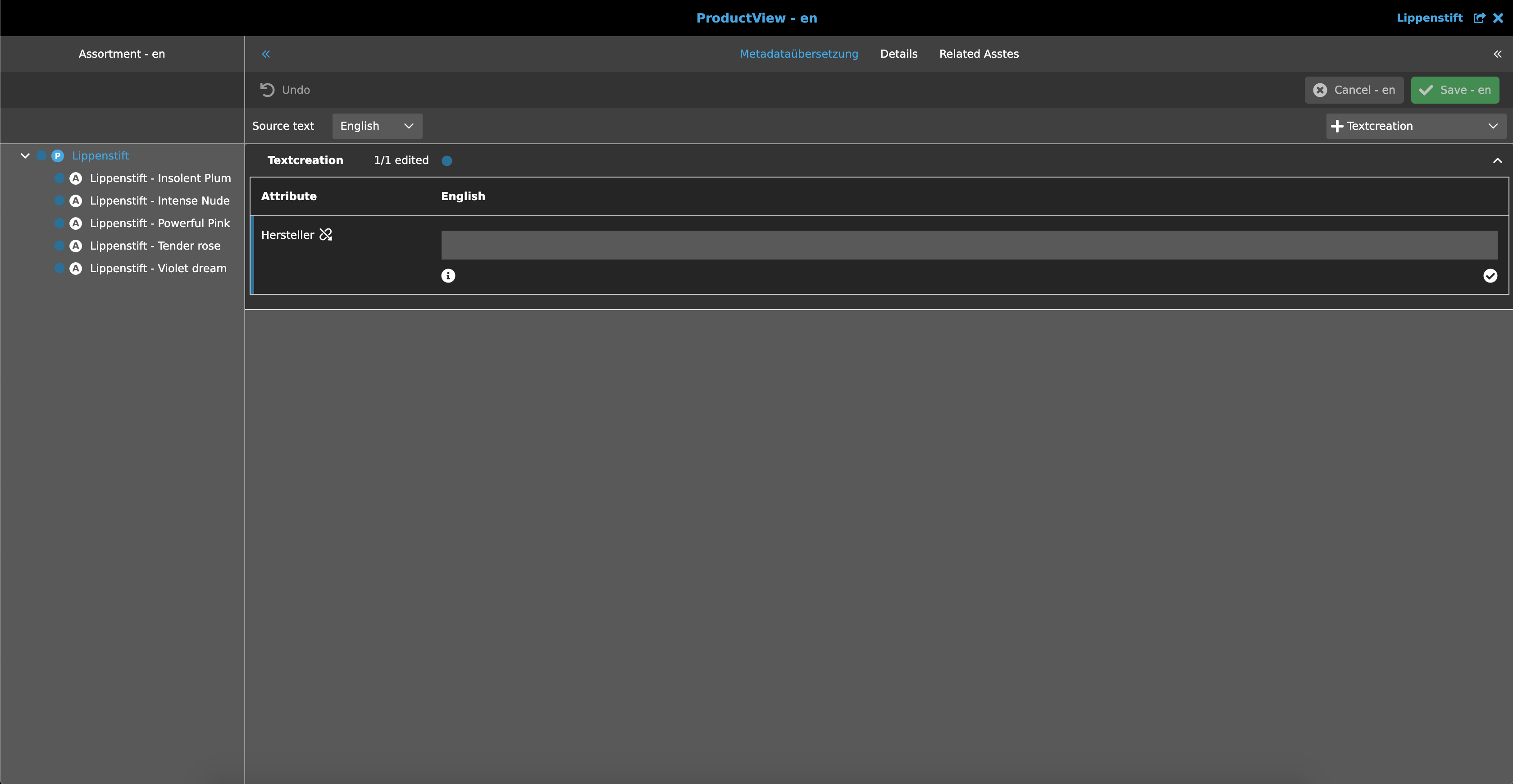The width and height of the screenshot is (1513, 784).
Task: Click the green Save - en button
Action: (1455, 89)
